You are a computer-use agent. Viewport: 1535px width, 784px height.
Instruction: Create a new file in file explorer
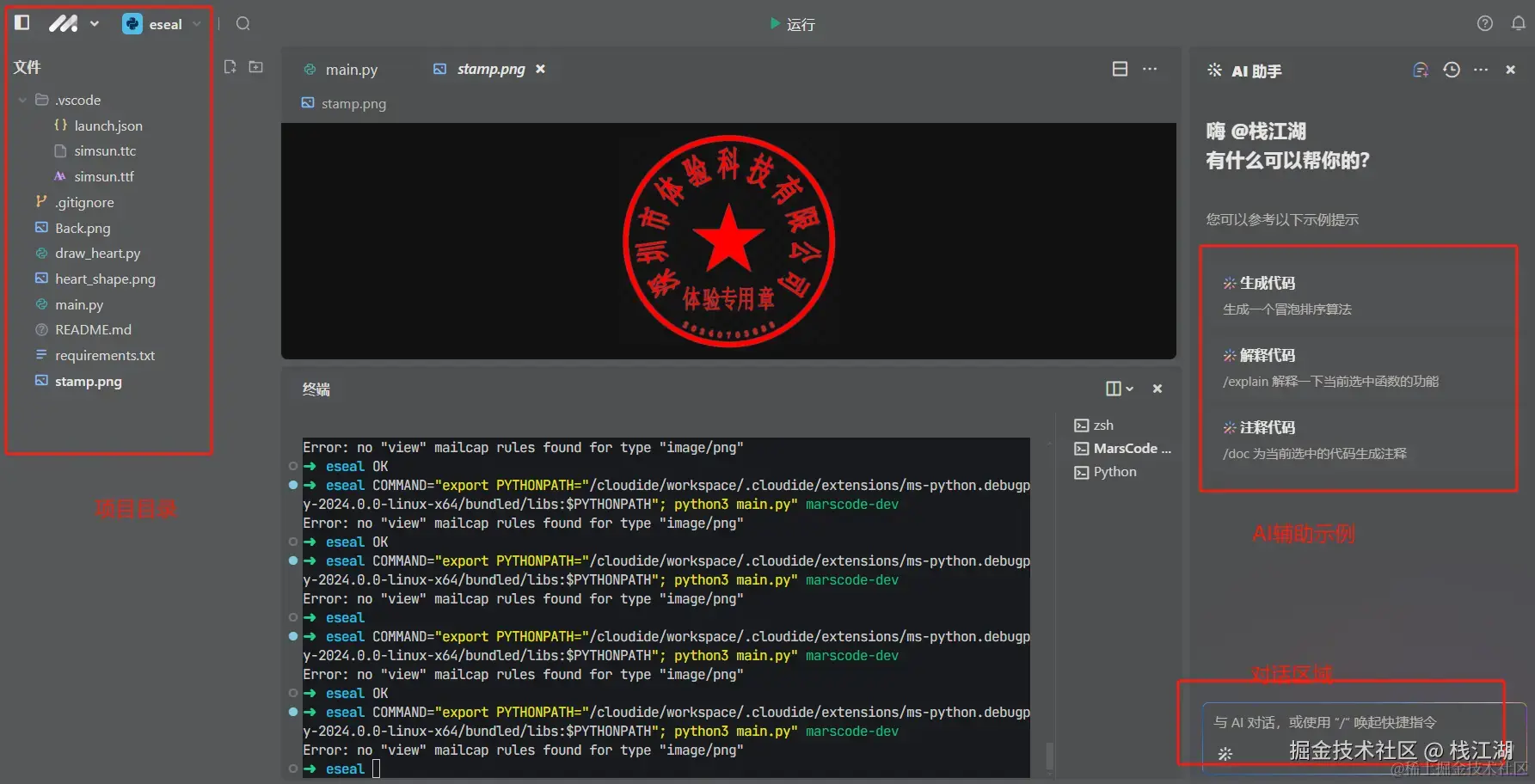(x=230, y=67)
